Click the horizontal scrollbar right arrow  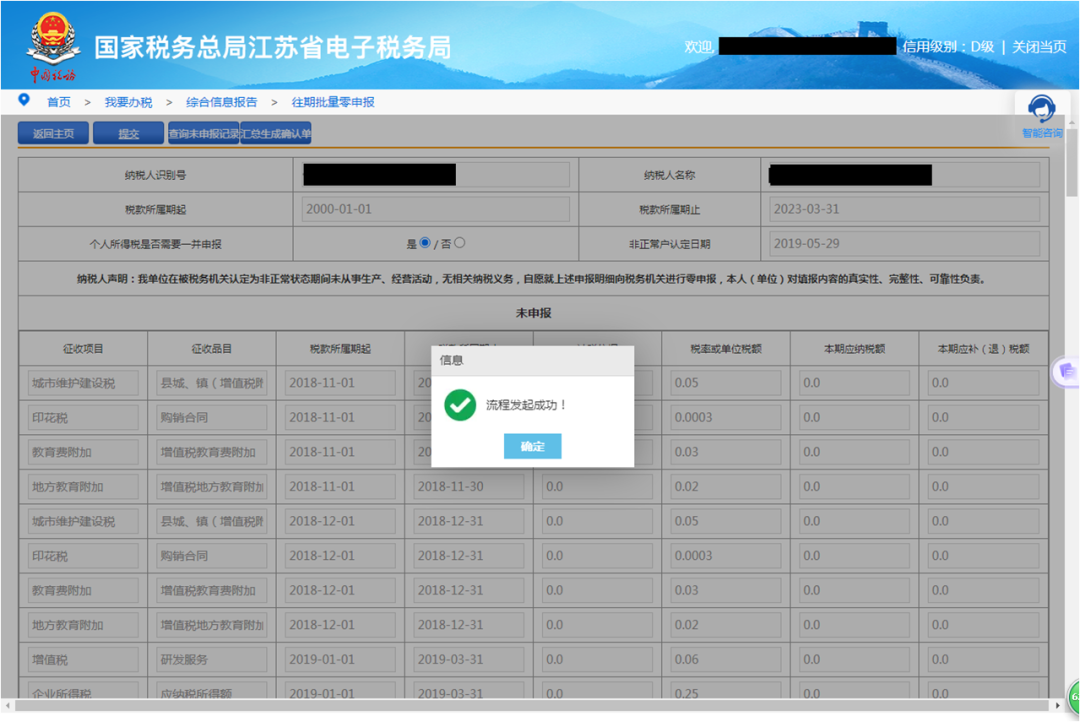click(x=1058, y=706)
